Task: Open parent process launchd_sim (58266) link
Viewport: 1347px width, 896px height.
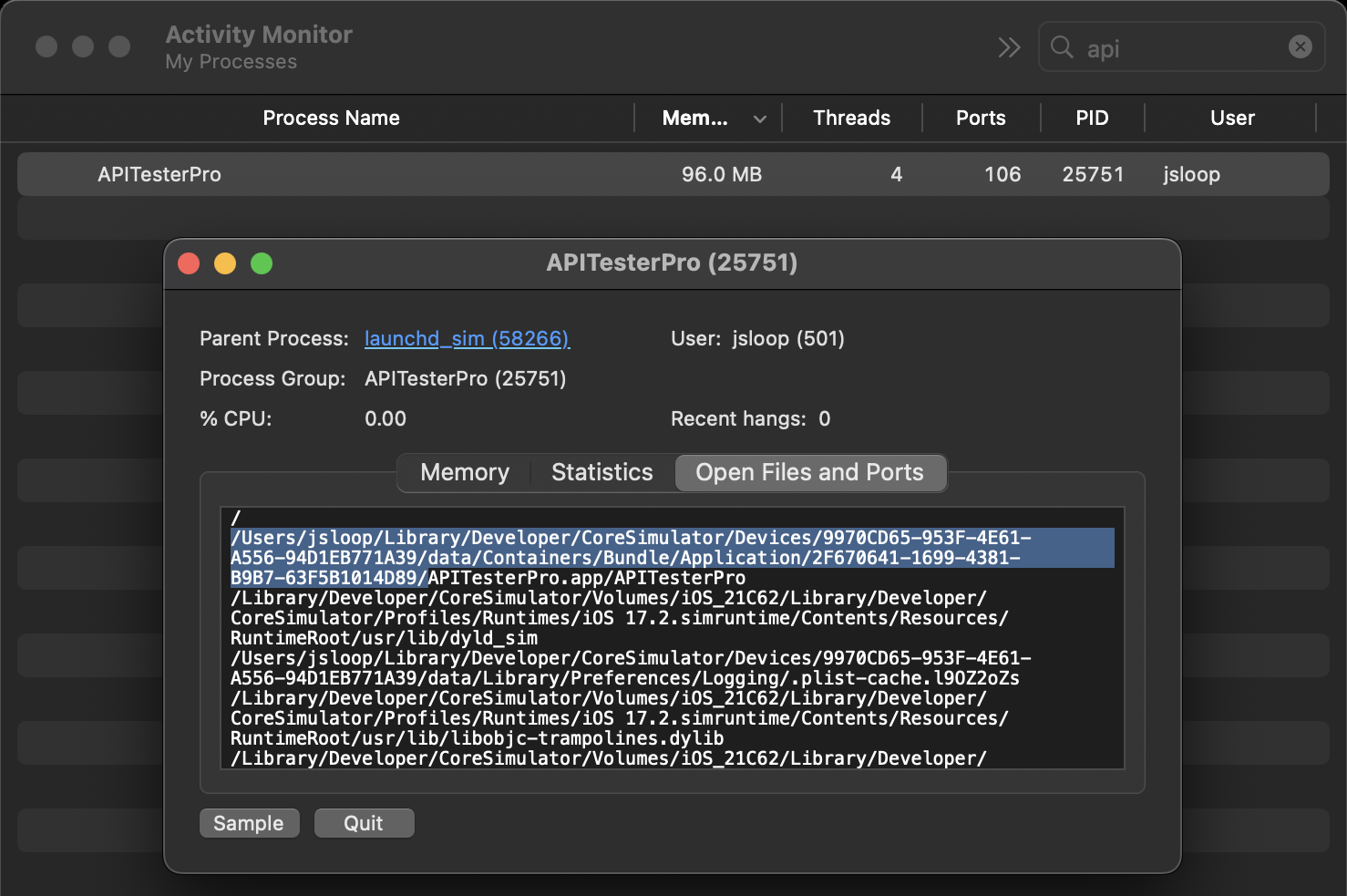Action: point(467,339)
